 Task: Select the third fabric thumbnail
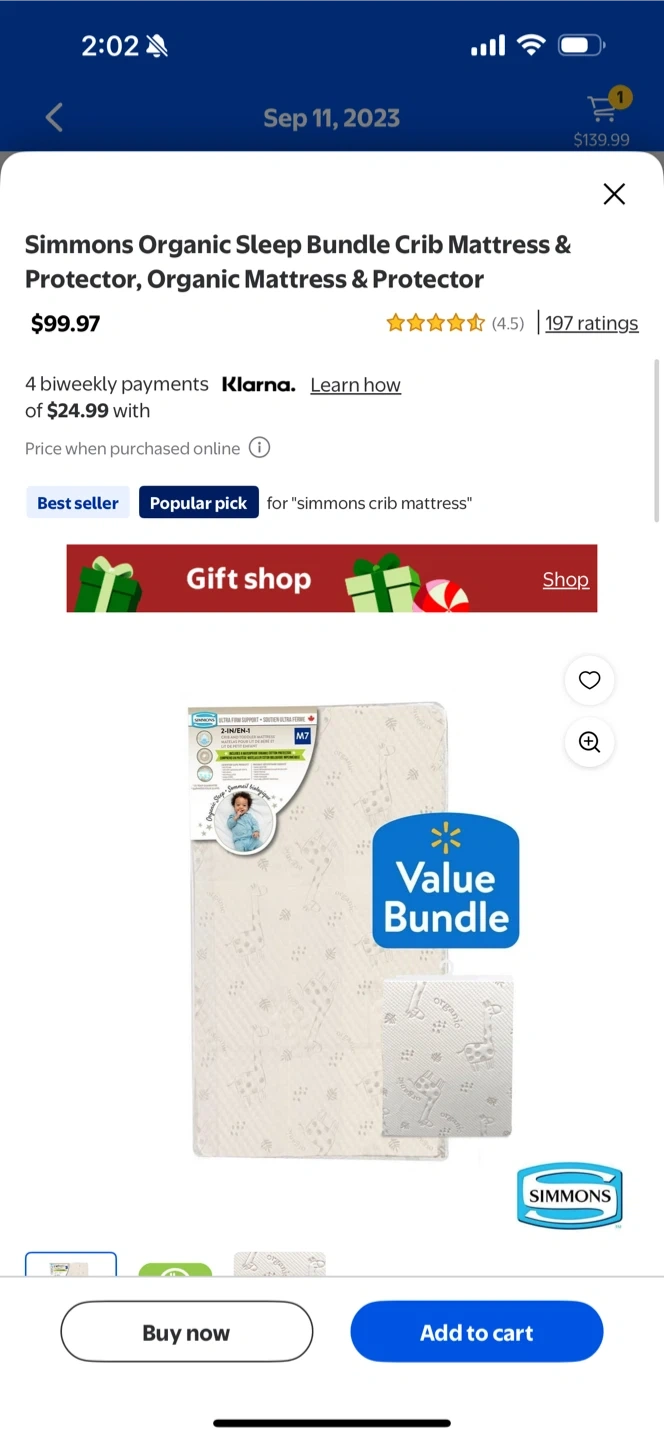pos(280,1264)
